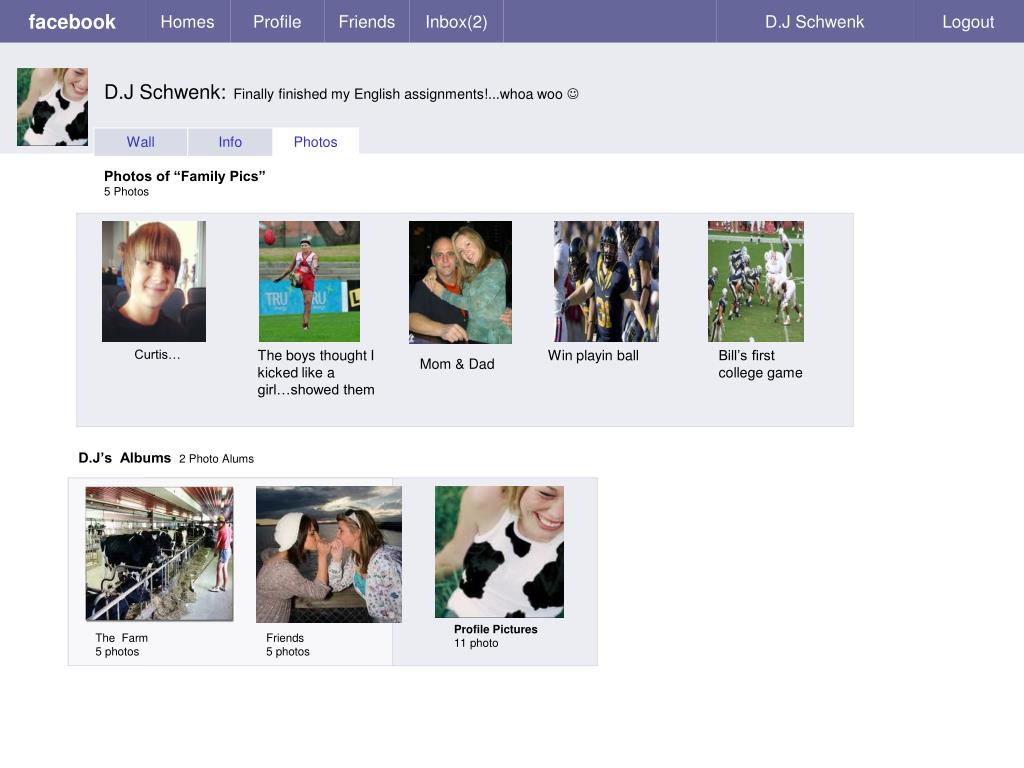Click the 'Mom & Dad' caption

(x=457, y=364)
